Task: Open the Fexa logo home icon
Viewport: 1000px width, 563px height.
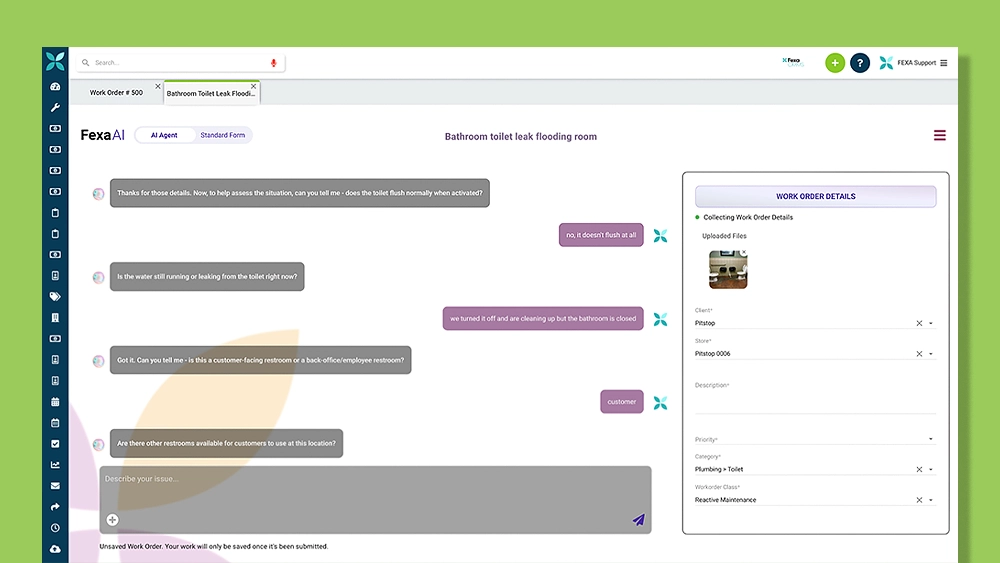Action: 55,61
